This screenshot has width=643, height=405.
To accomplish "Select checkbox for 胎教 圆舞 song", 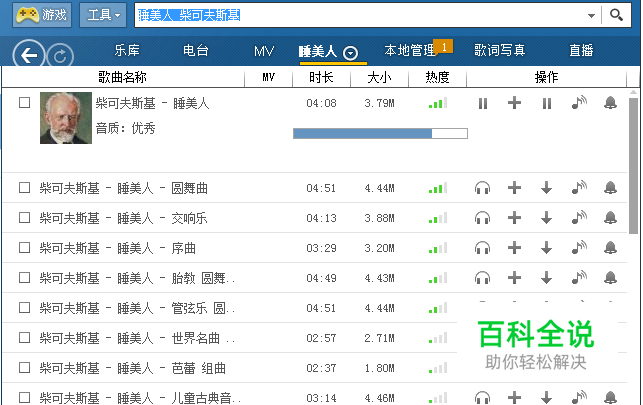I will [x=25, y=278].
